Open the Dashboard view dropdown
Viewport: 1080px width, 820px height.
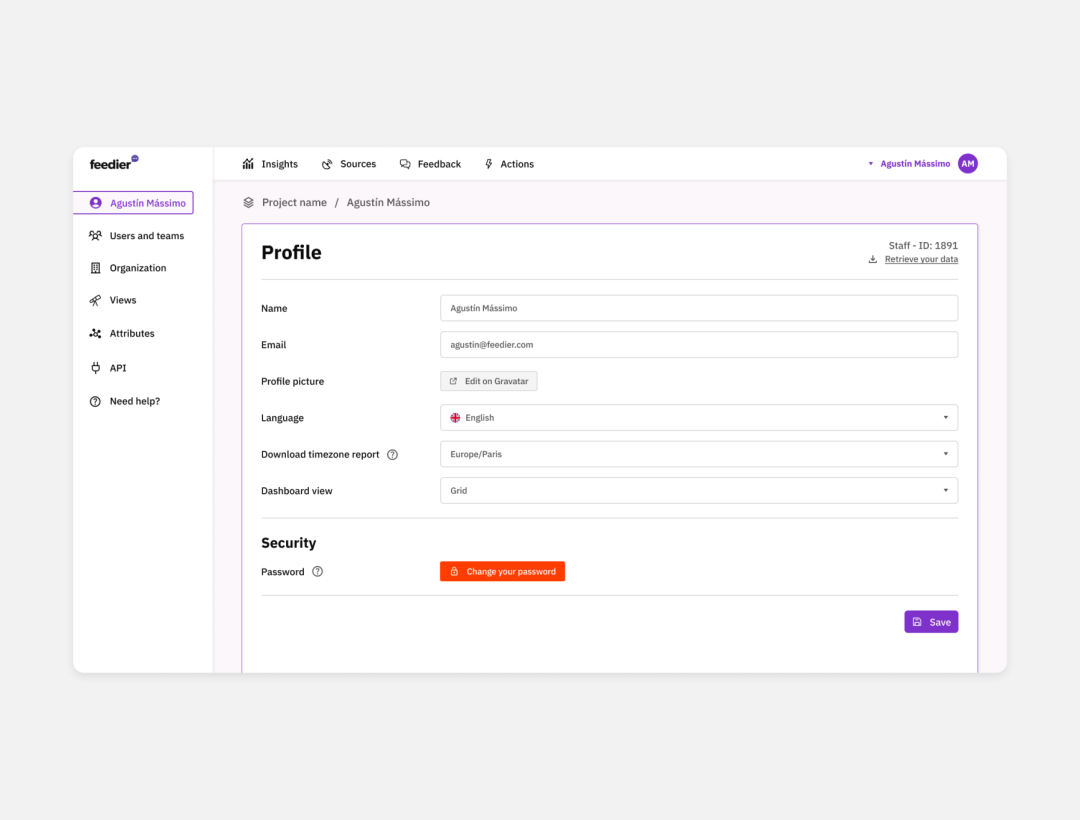(698, 491)
